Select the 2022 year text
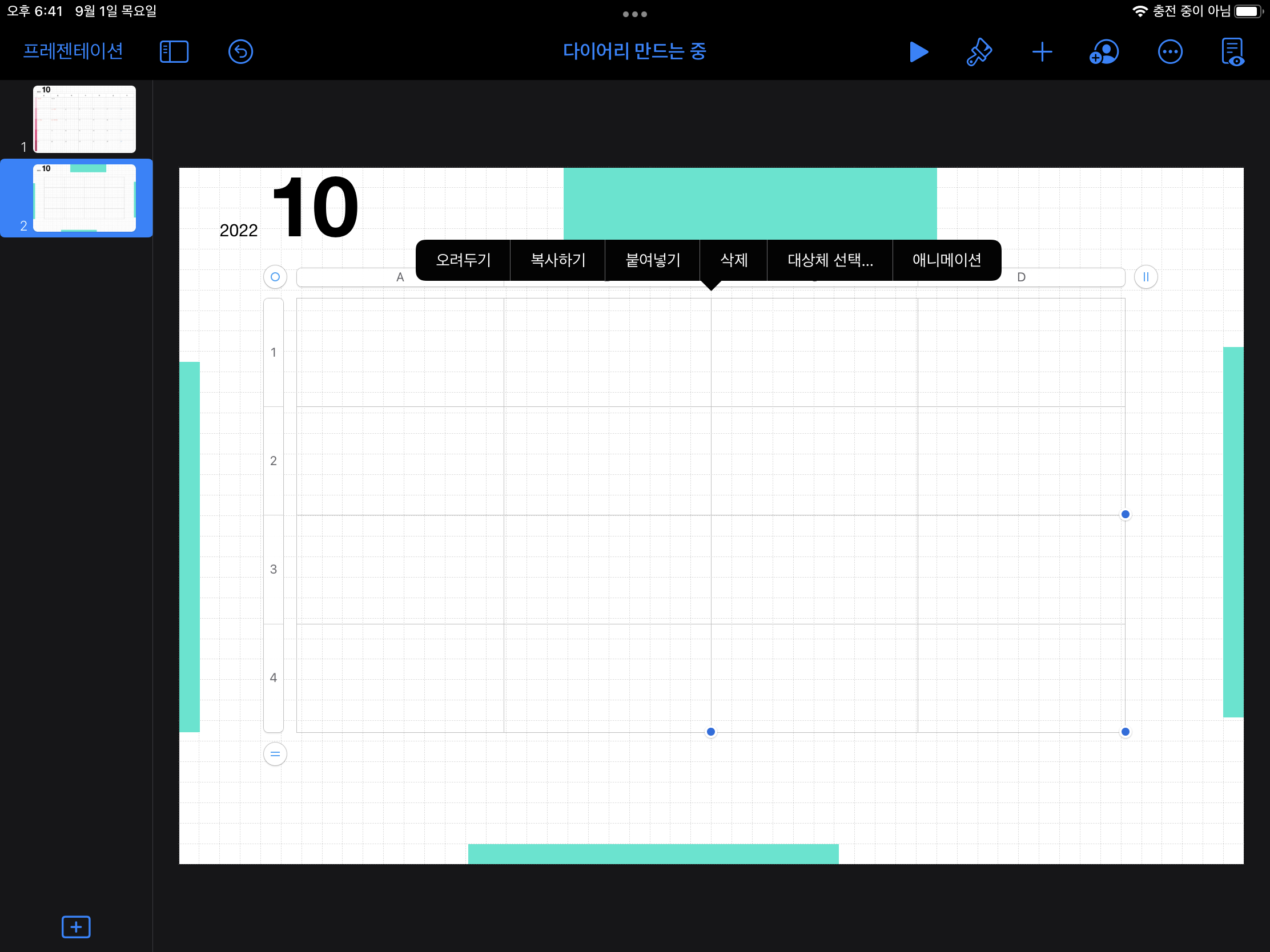Screen dimensions: 1270x952 point(238,230)
